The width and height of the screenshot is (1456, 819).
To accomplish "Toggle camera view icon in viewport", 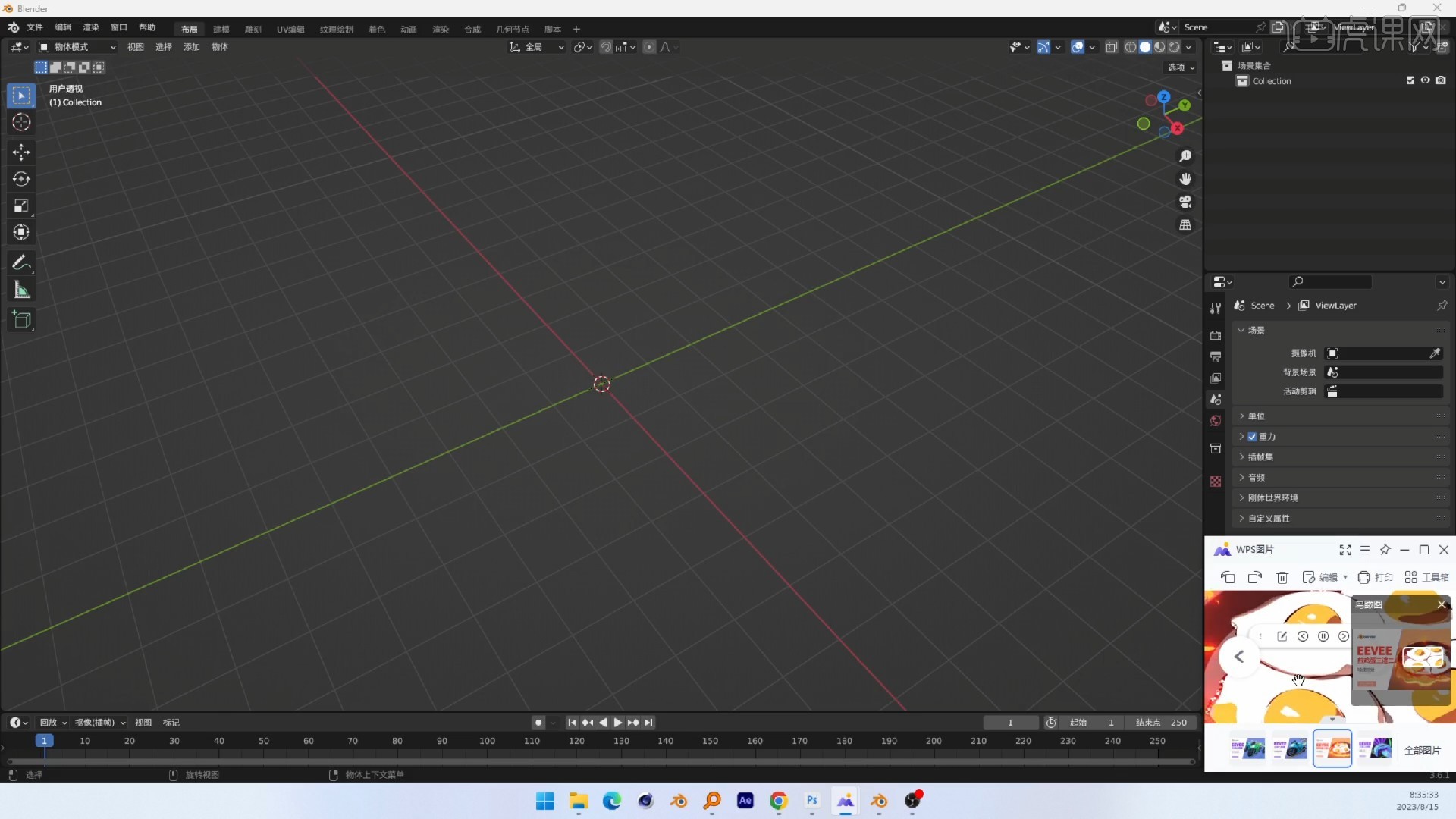I will coord(1185,202).
